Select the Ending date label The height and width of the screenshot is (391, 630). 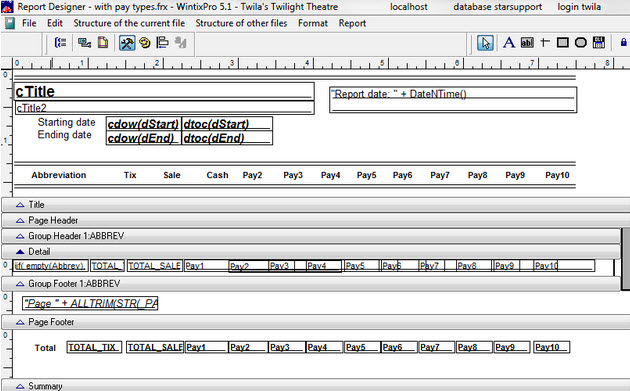tap(64, 135)
